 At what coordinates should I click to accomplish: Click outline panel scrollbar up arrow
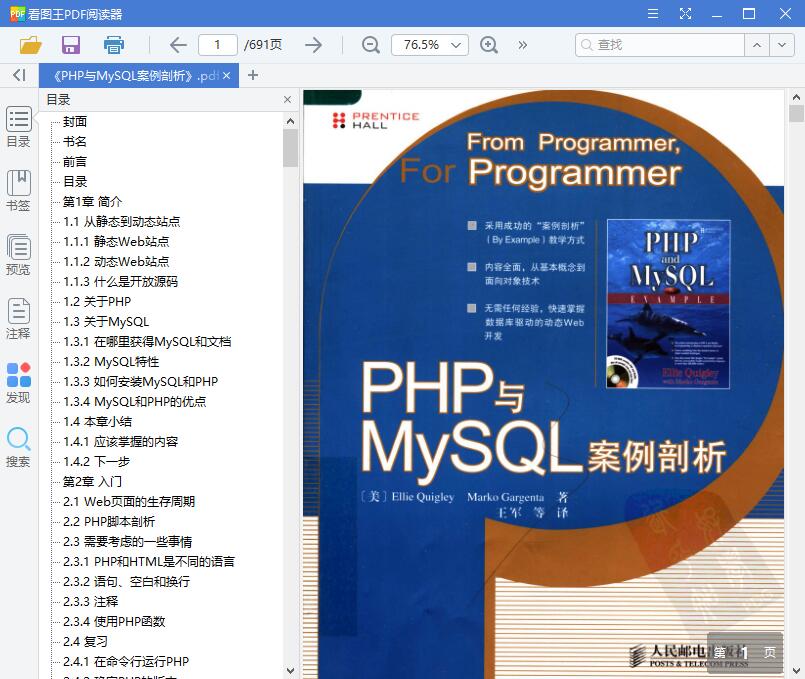290,121
